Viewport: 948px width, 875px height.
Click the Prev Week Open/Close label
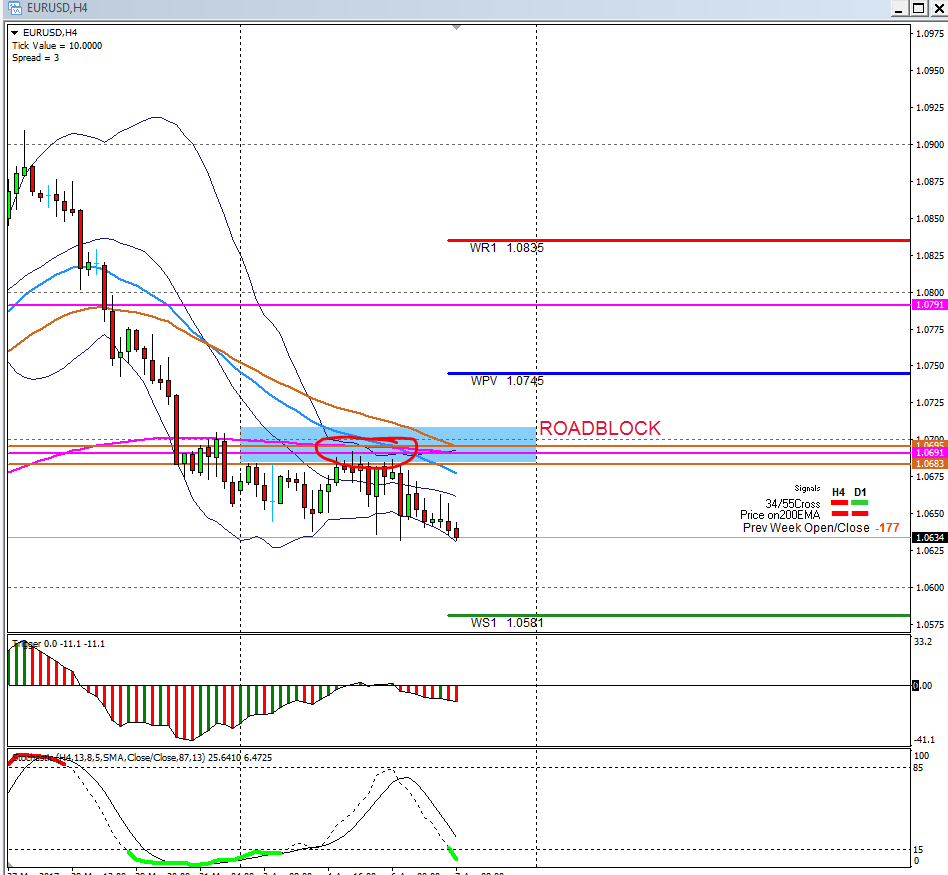(x=806, y=528)
